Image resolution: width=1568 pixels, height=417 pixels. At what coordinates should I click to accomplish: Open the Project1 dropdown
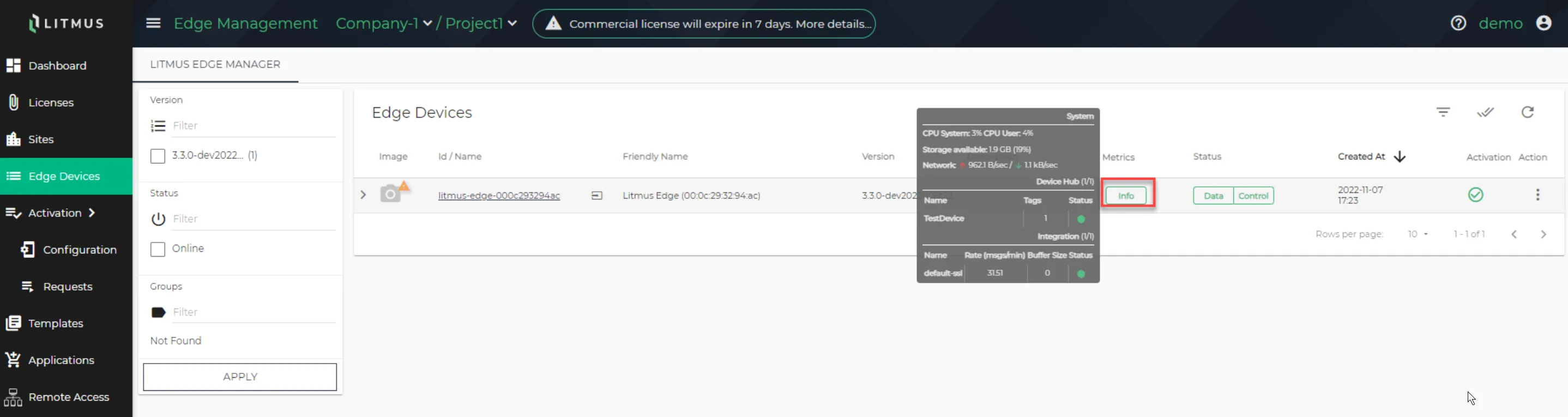[x=481, y=23]
